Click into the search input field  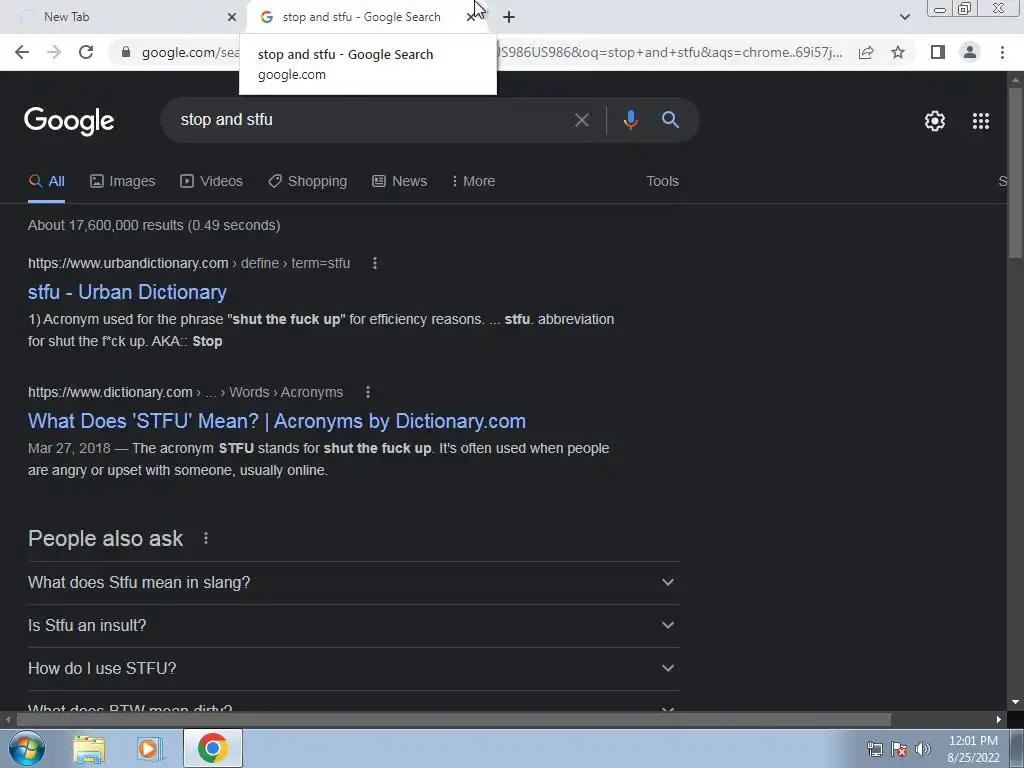[372, 120]
